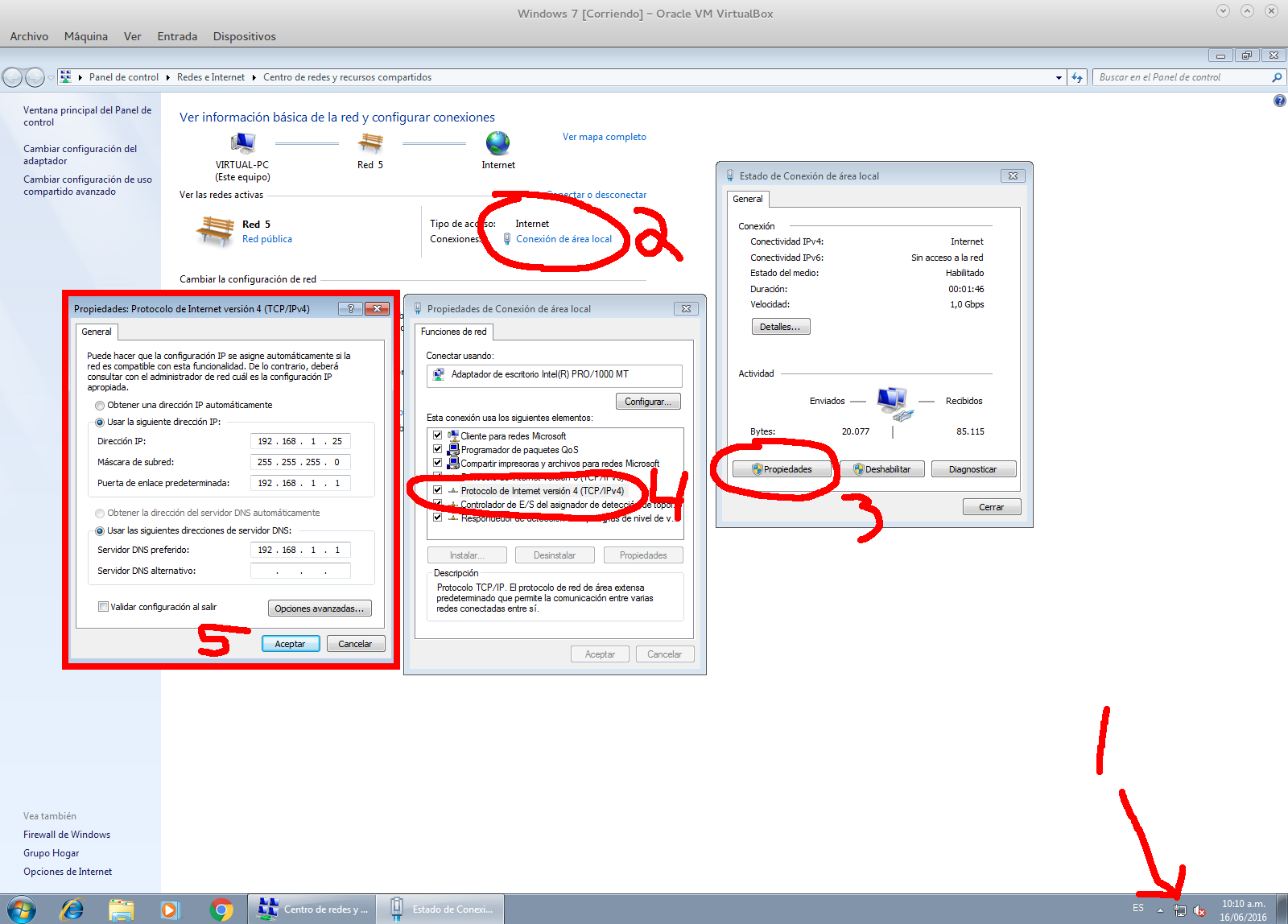Viewport: 1288px width, 924px height.
Task: Click the network icon in the system tray
Action: (x=1180, y=910)
